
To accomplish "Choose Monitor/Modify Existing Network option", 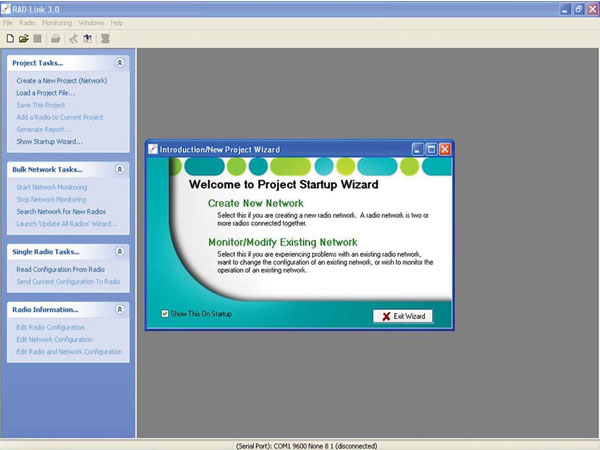I will [x=283, y=242].
